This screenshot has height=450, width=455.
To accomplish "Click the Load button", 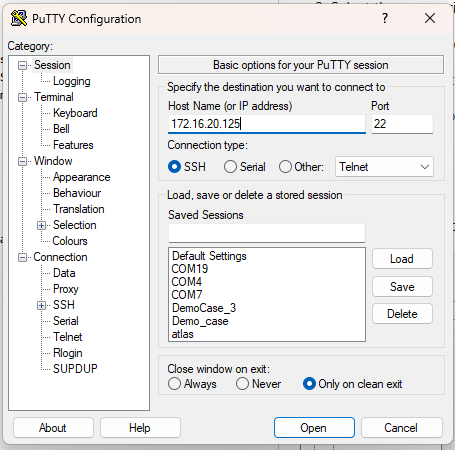I will [x=402, y=259].
